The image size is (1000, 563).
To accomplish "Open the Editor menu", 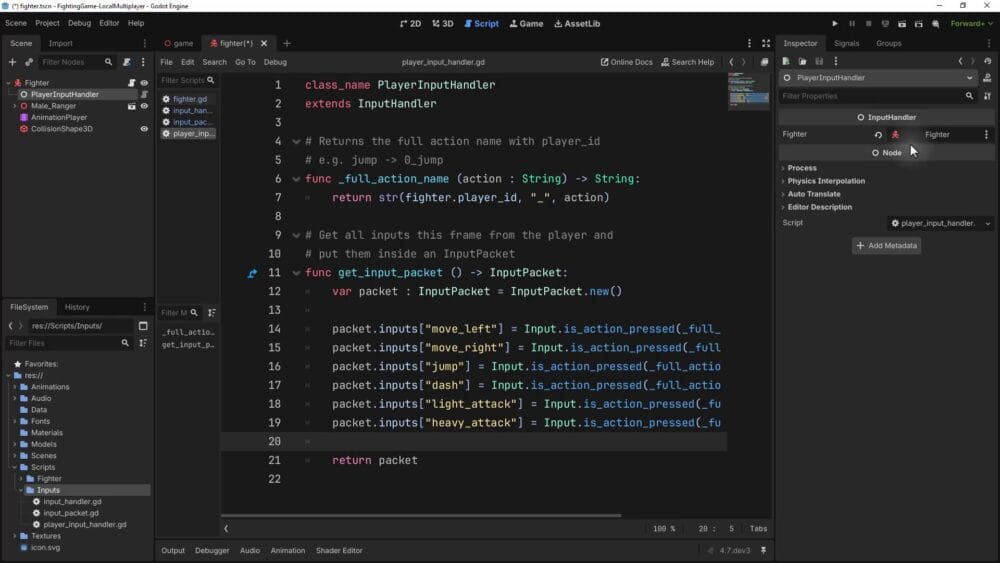I will click(x=109, y=23).
